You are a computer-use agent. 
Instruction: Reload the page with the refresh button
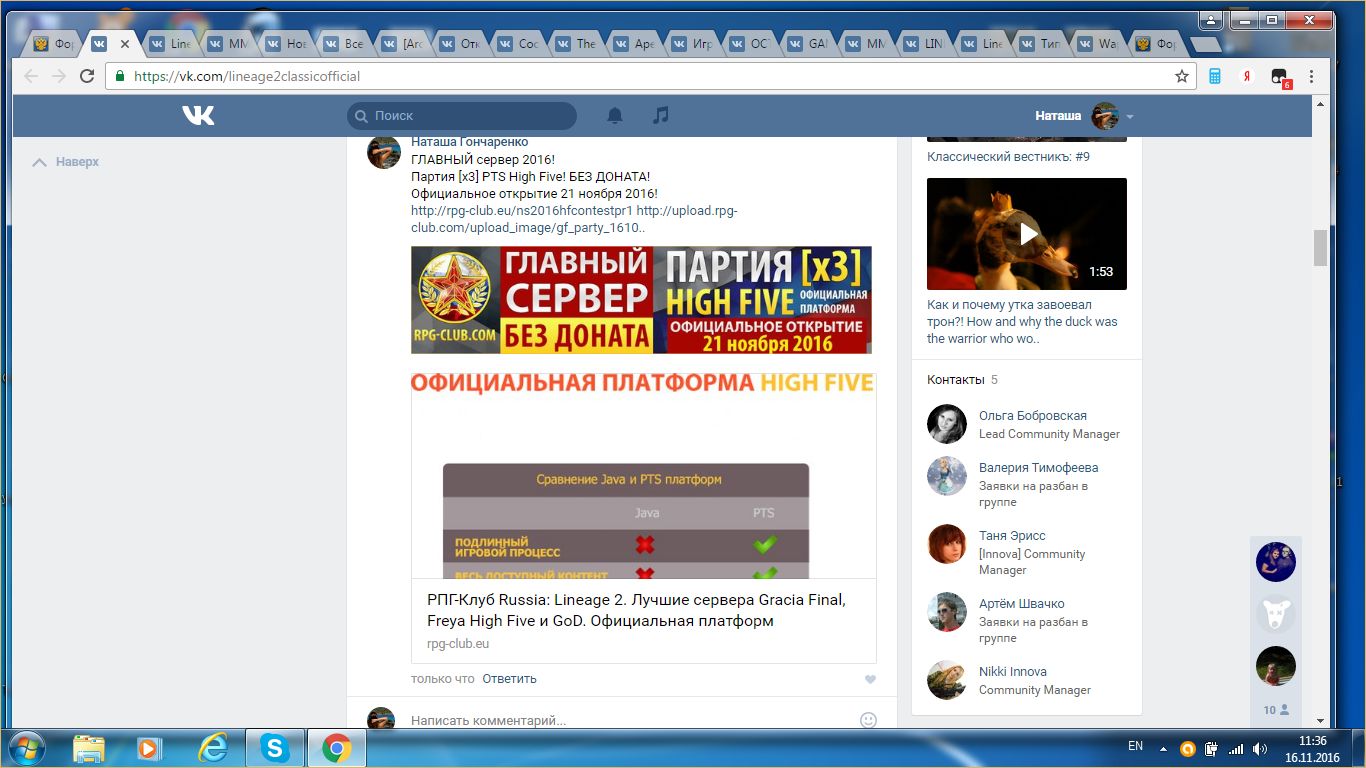[x=87, y=76]
